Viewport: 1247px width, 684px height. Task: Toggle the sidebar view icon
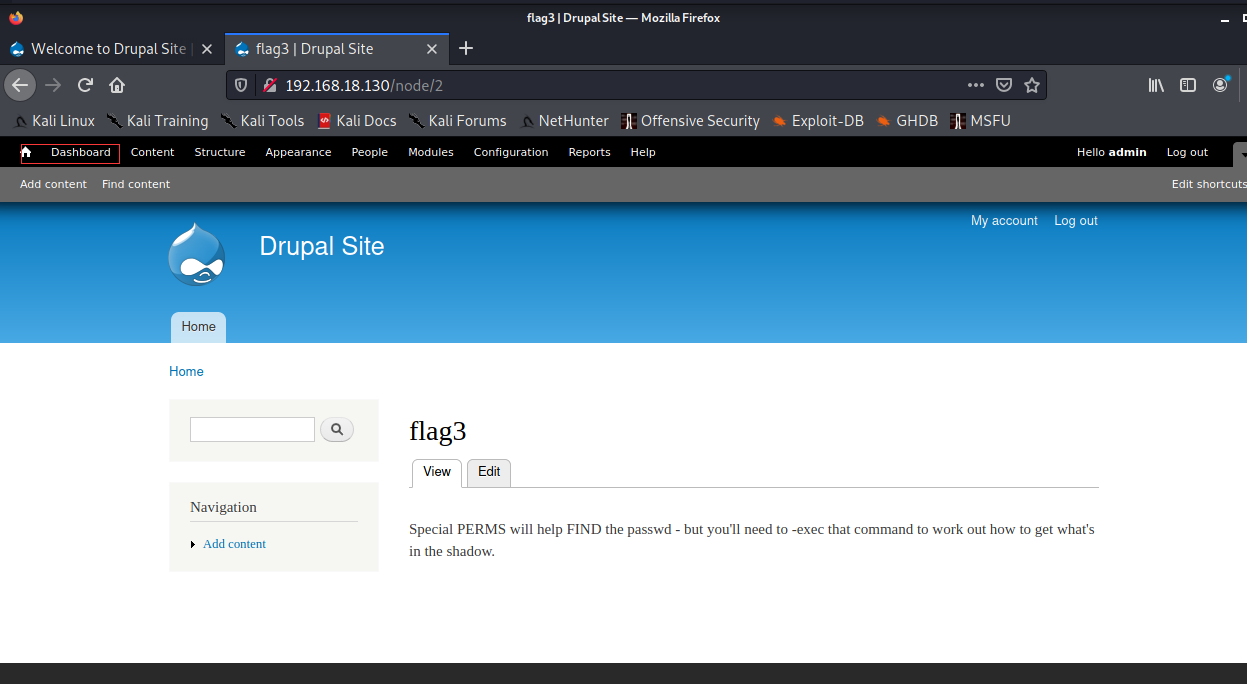pyautogui.click(x=1188, y=85)
